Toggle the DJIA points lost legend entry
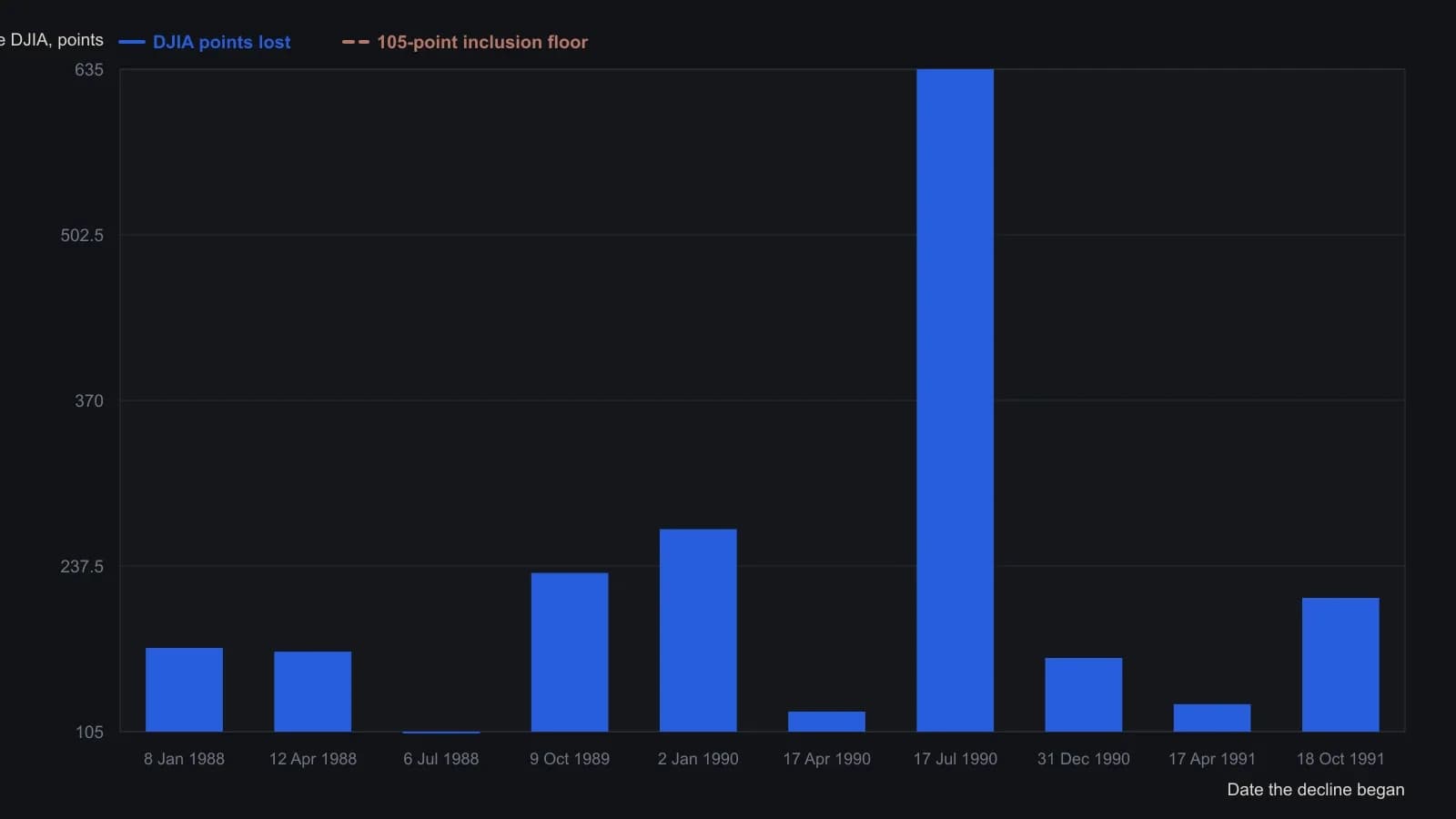 (x=205, y=42)
